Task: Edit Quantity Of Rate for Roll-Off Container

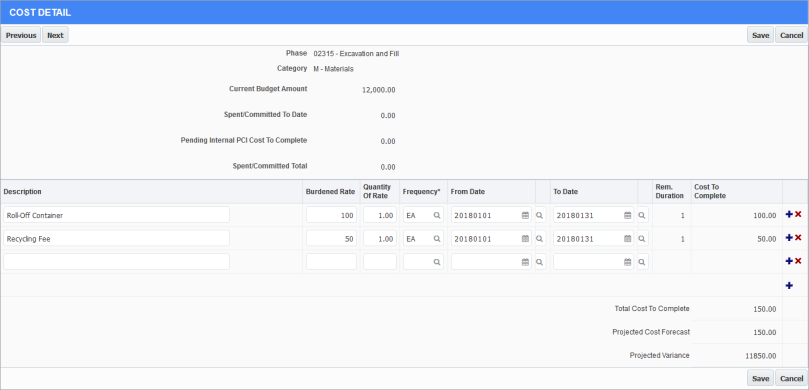Action: pyautogui.click(x=380, y=215)
